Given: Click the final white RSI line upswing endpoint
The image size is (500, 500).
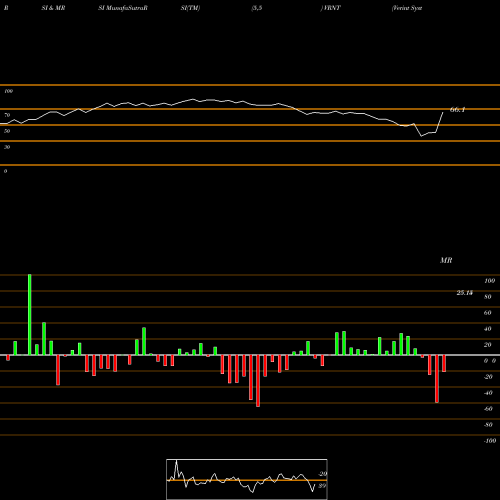Looking at the screenshot, I should click(x=443, y=113).
